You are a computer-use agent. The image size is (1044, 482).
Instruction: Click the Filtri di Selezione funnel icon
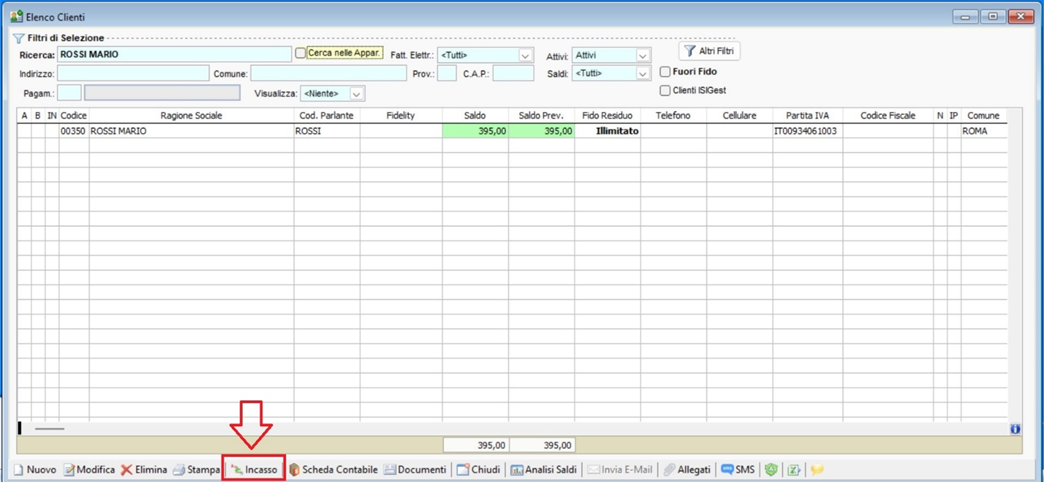[19, 38]
